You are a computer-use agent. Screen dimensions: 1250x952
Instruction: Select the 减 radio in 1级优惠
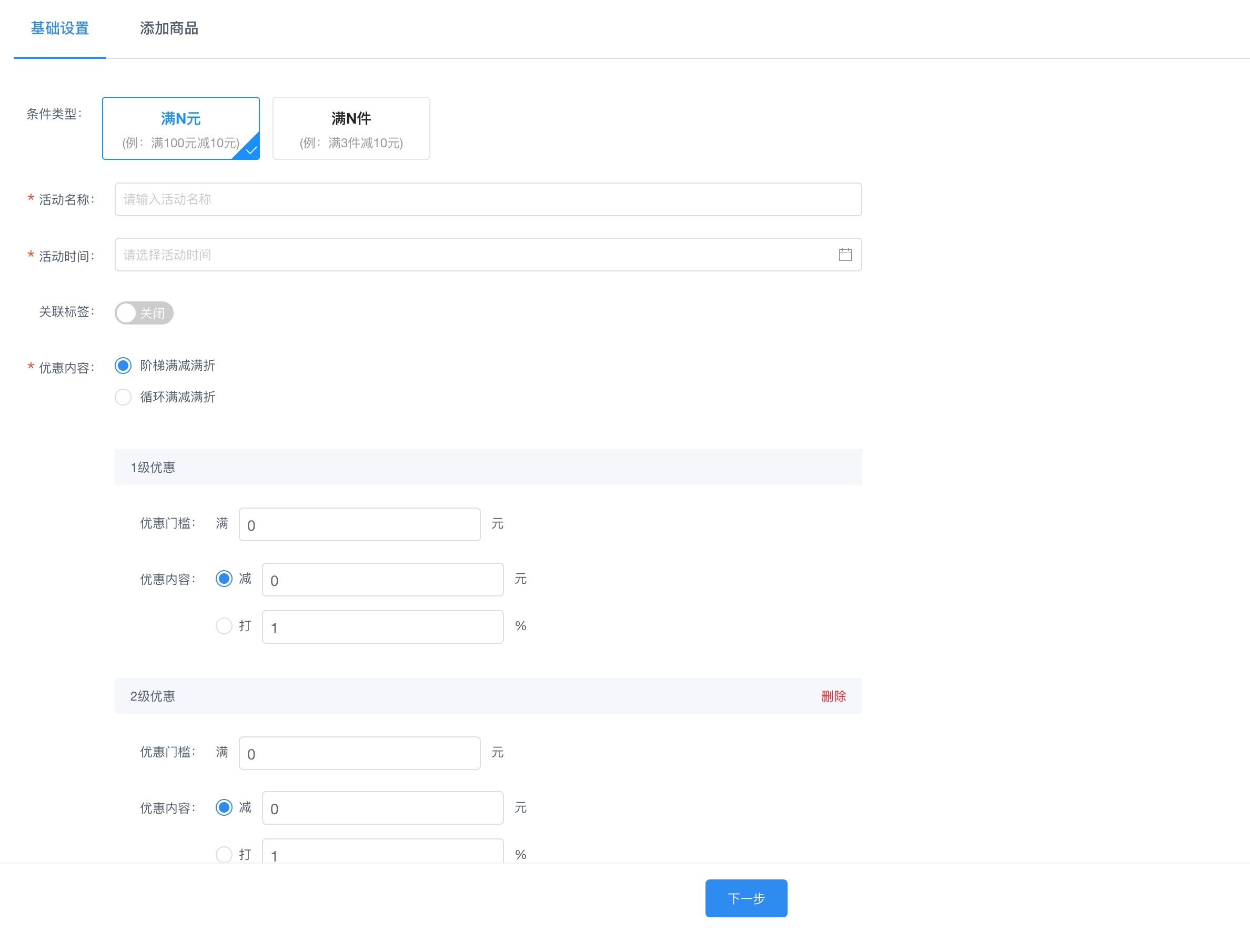pos(224,579)
